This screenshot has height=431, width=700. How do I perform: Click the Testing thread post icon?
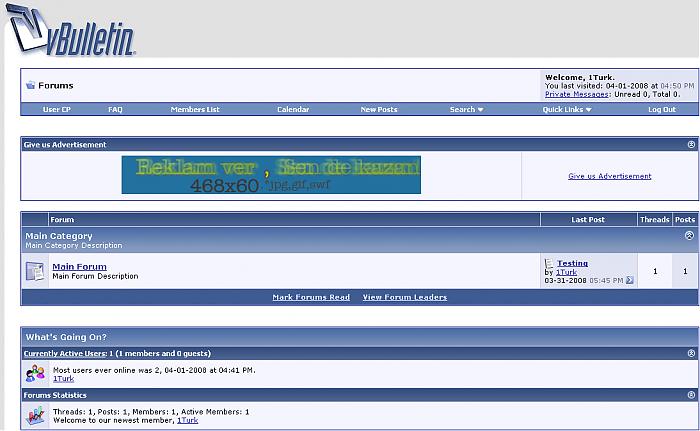coord(549,263)
